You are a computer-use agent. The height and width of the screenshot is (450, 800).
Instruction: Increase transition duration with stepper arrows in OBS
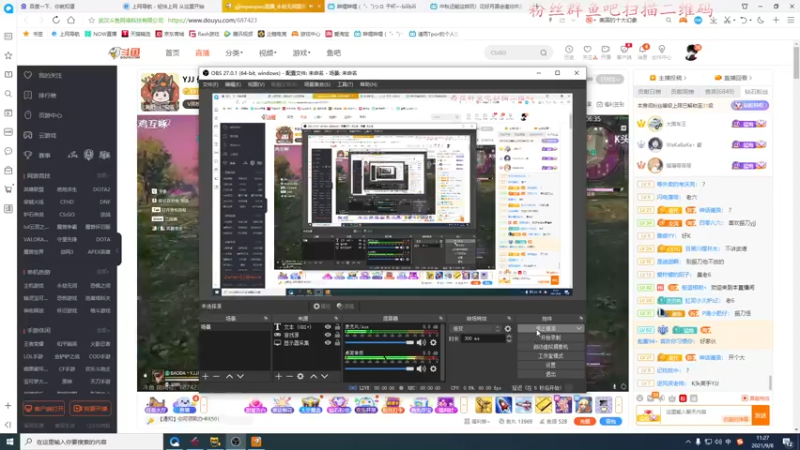[509, 337]
